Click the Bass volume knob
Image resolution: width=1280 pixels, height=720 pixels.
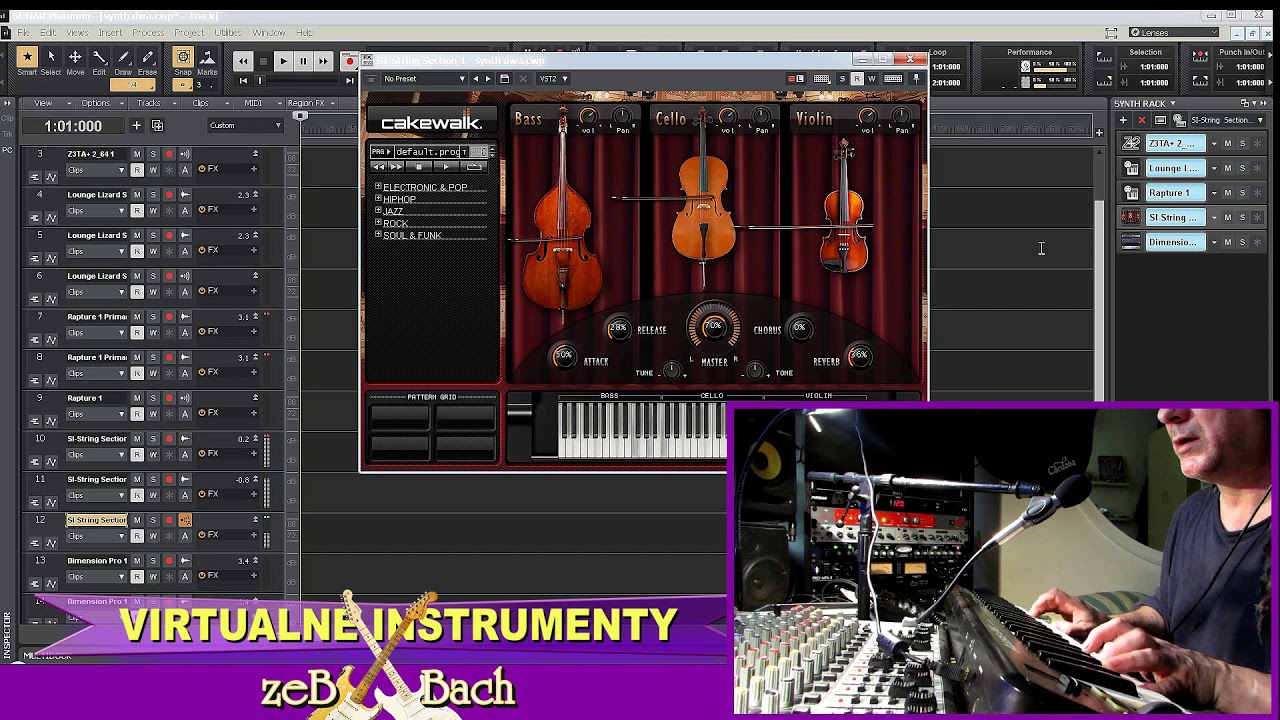588,118
